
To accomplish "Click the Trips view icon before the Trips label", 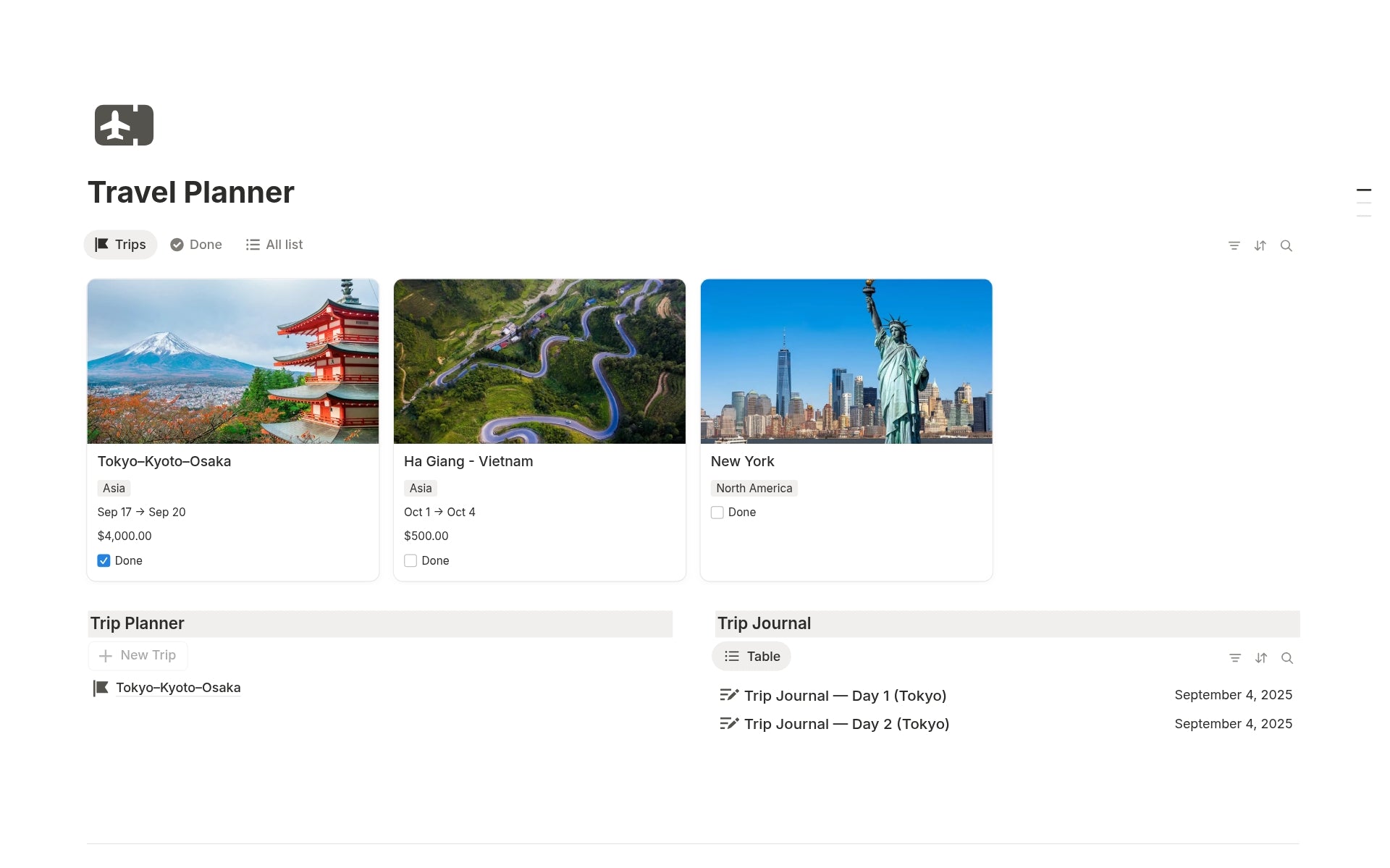I will (101, 244).
